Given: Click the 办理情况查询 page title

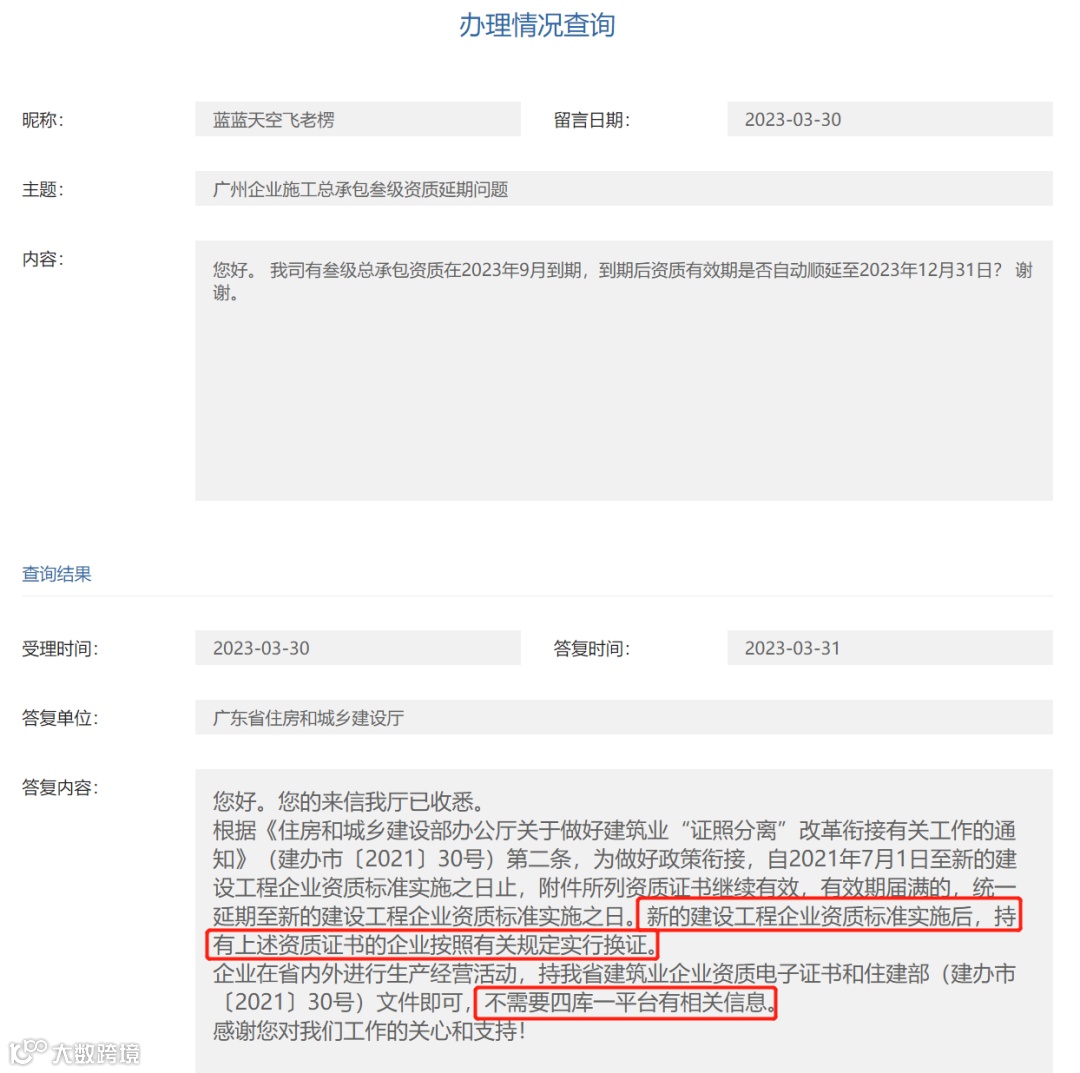Looking at the screenshot, I should coord(537,25).
